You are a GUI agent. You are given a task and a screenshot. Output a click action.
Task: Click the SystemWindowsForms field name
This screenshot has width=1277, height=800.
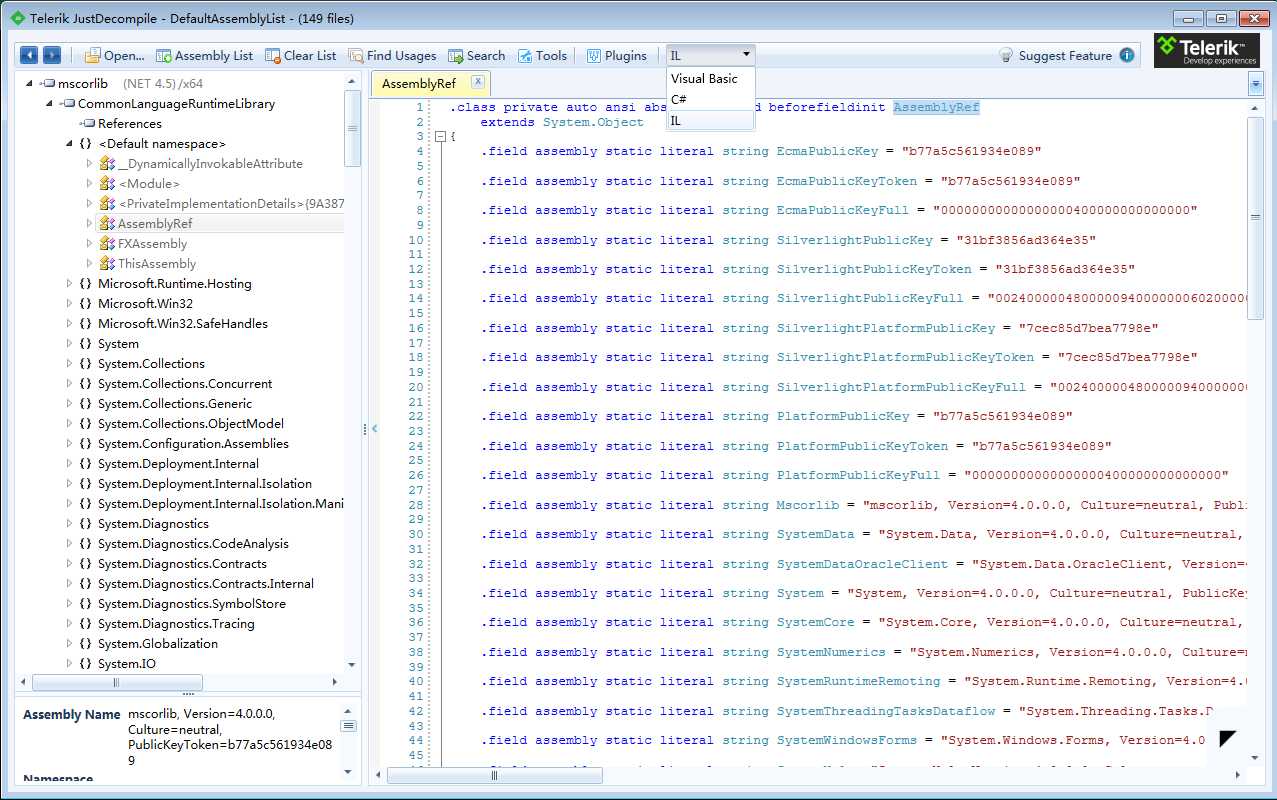pyautogui.click(x=847, y=740)
